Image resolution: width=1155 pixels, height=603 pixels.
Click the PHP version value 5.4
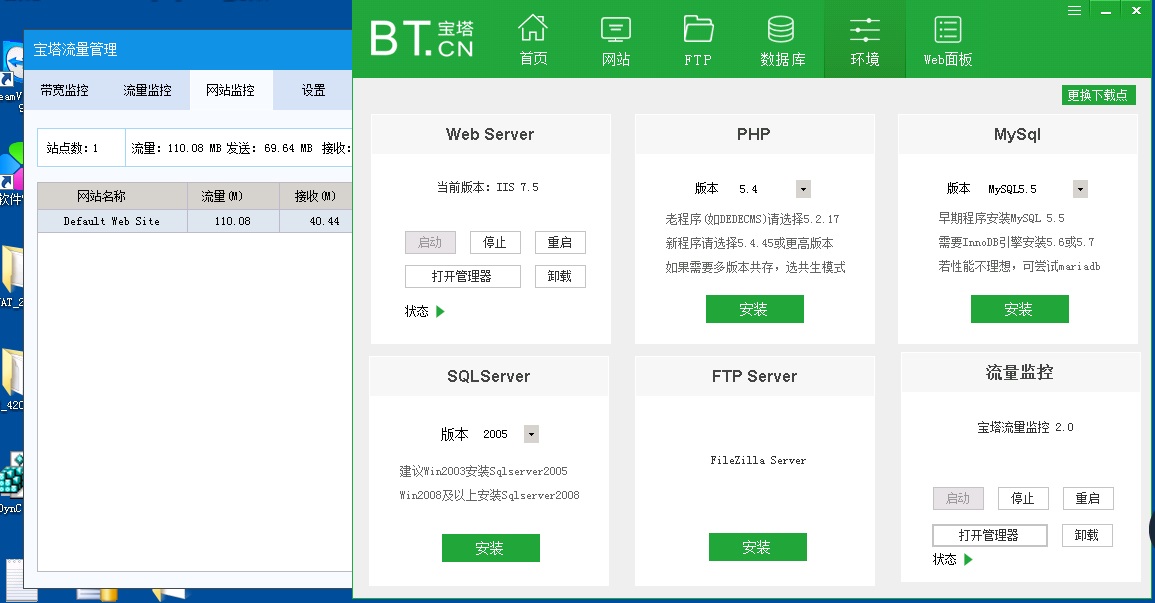click(748, 189)
